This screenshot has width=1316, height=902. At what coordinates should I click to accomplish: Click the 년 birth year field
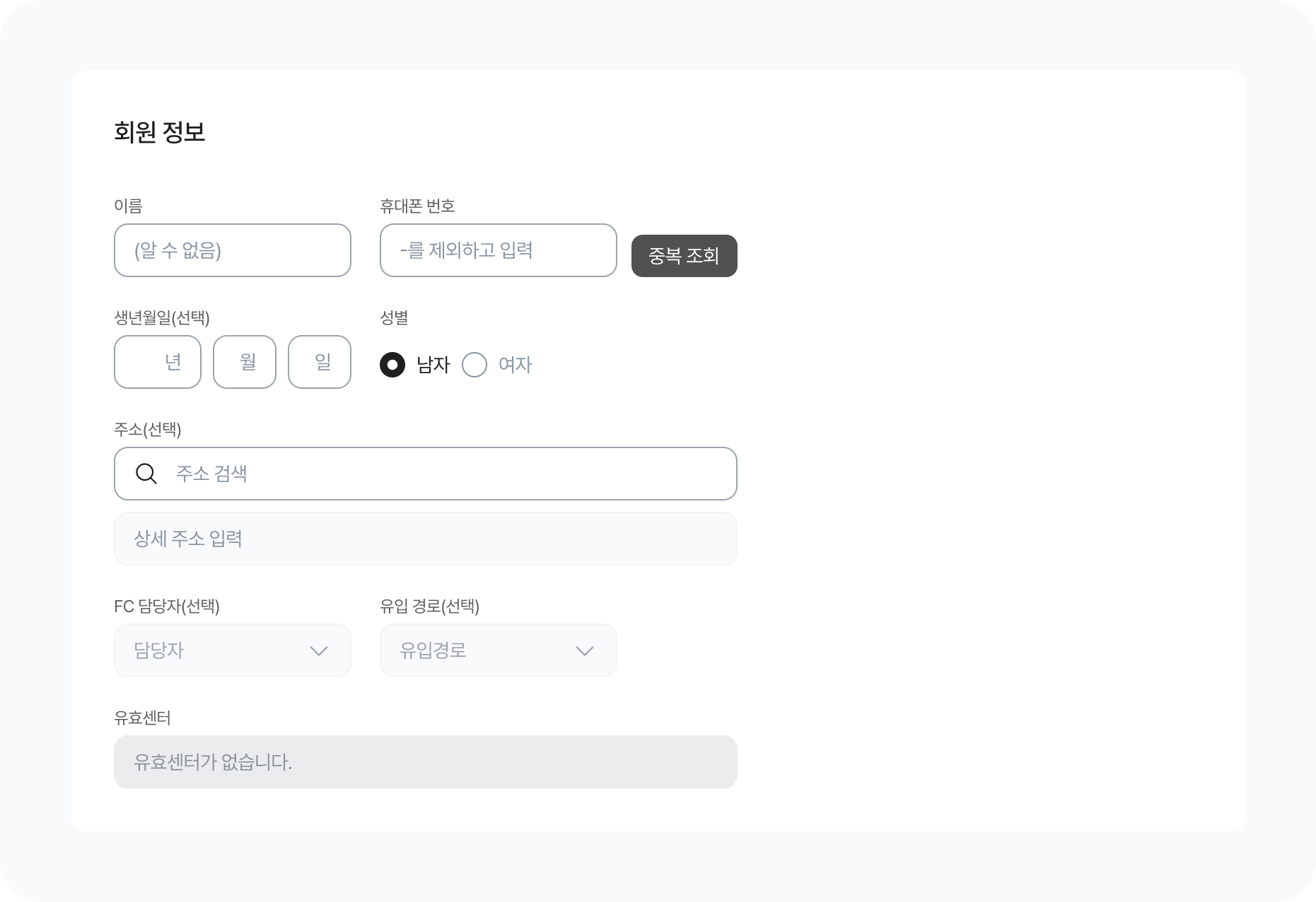pos(158,362)
